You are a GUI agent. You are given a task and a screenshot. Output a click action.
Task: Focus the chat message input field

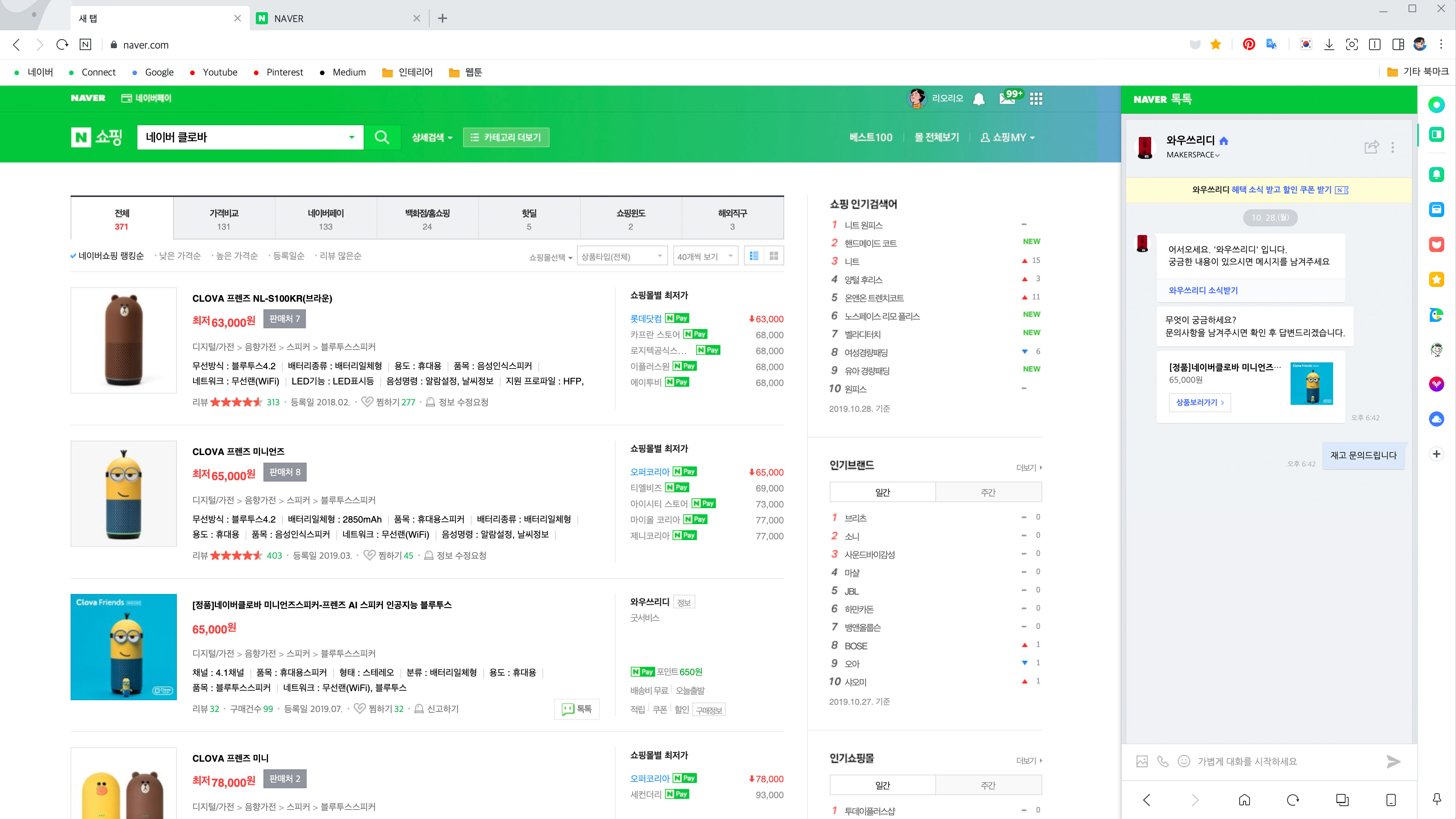tap(1286, 761)
